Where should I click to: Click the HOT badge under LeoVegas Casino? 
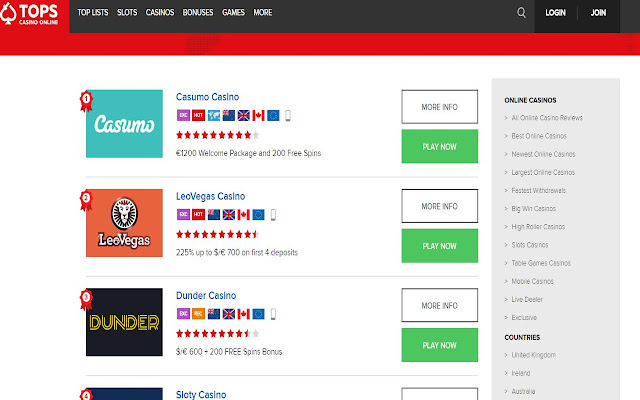[198, 215]
